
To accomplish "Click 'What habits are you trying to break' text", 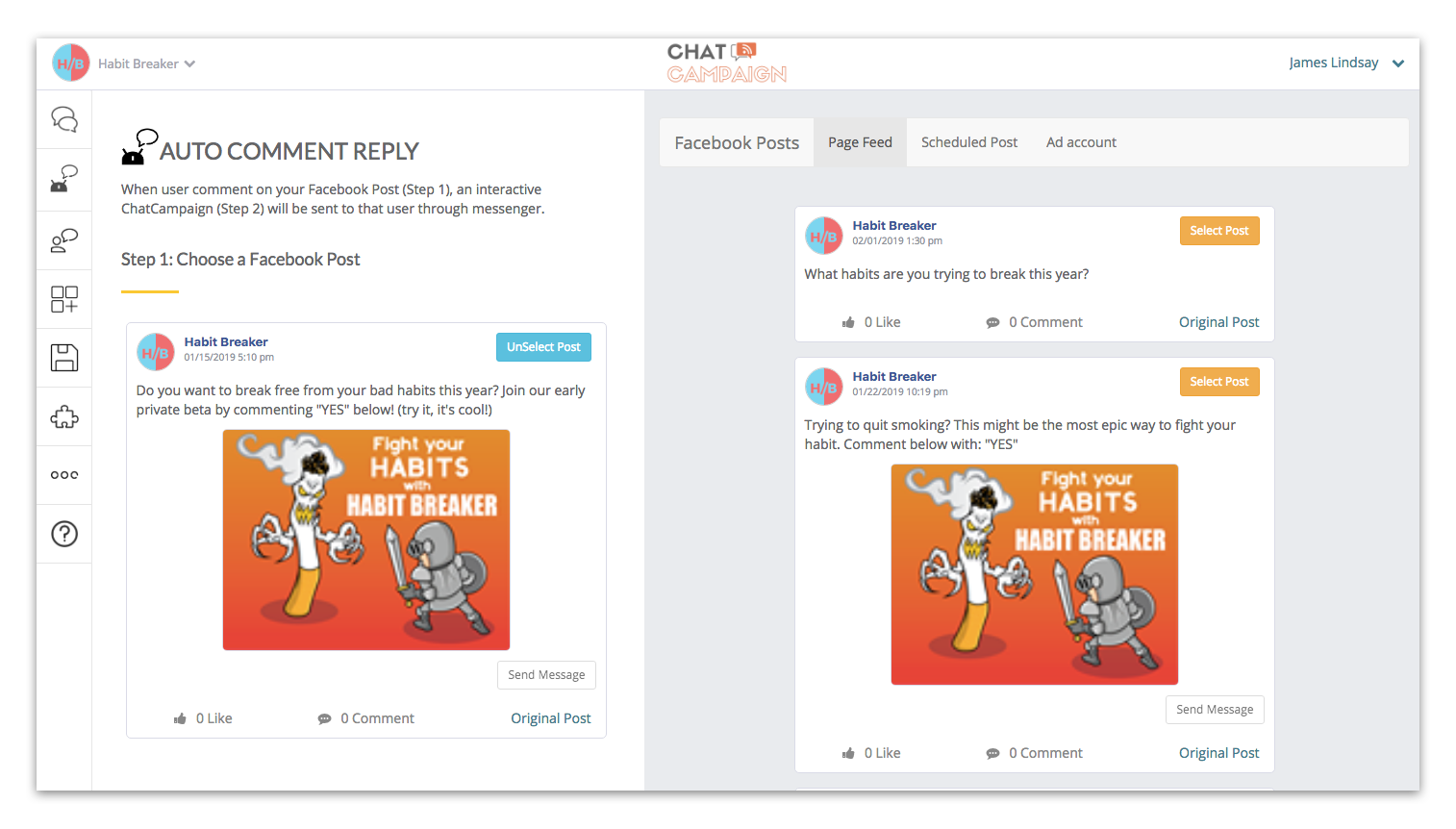I will coord(946,274).
